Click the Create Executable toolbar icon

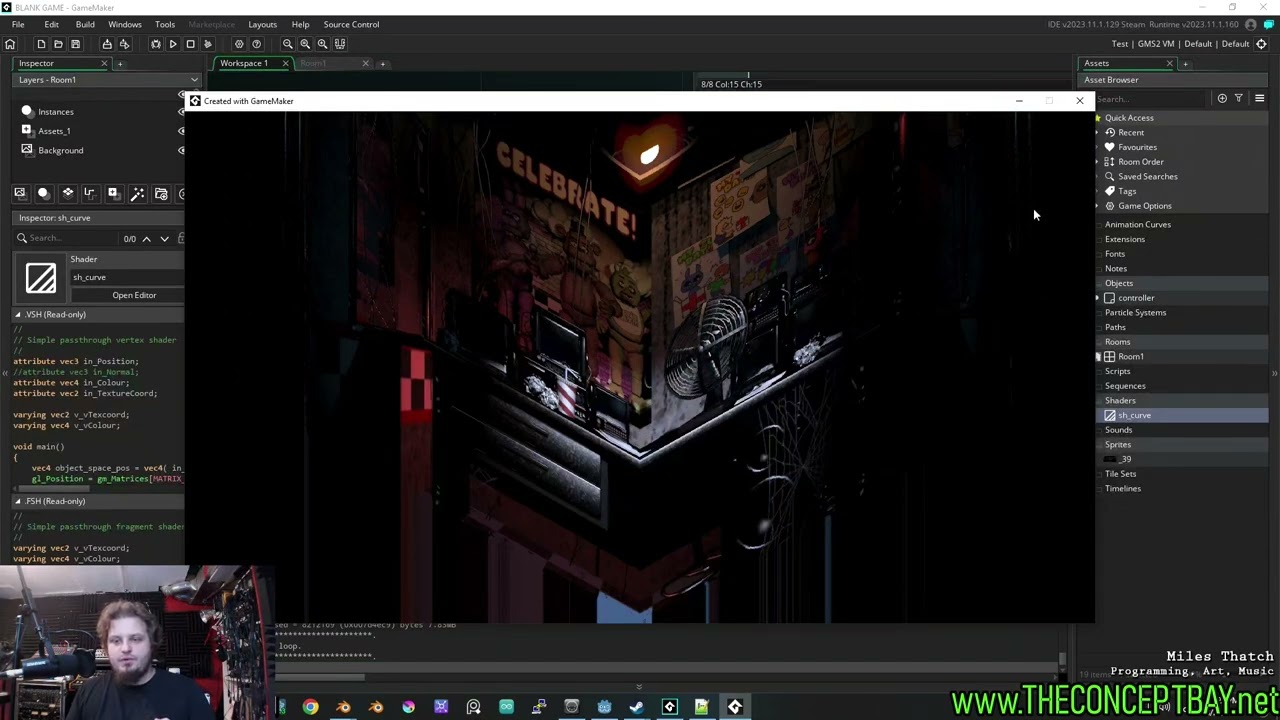(107, 44)
